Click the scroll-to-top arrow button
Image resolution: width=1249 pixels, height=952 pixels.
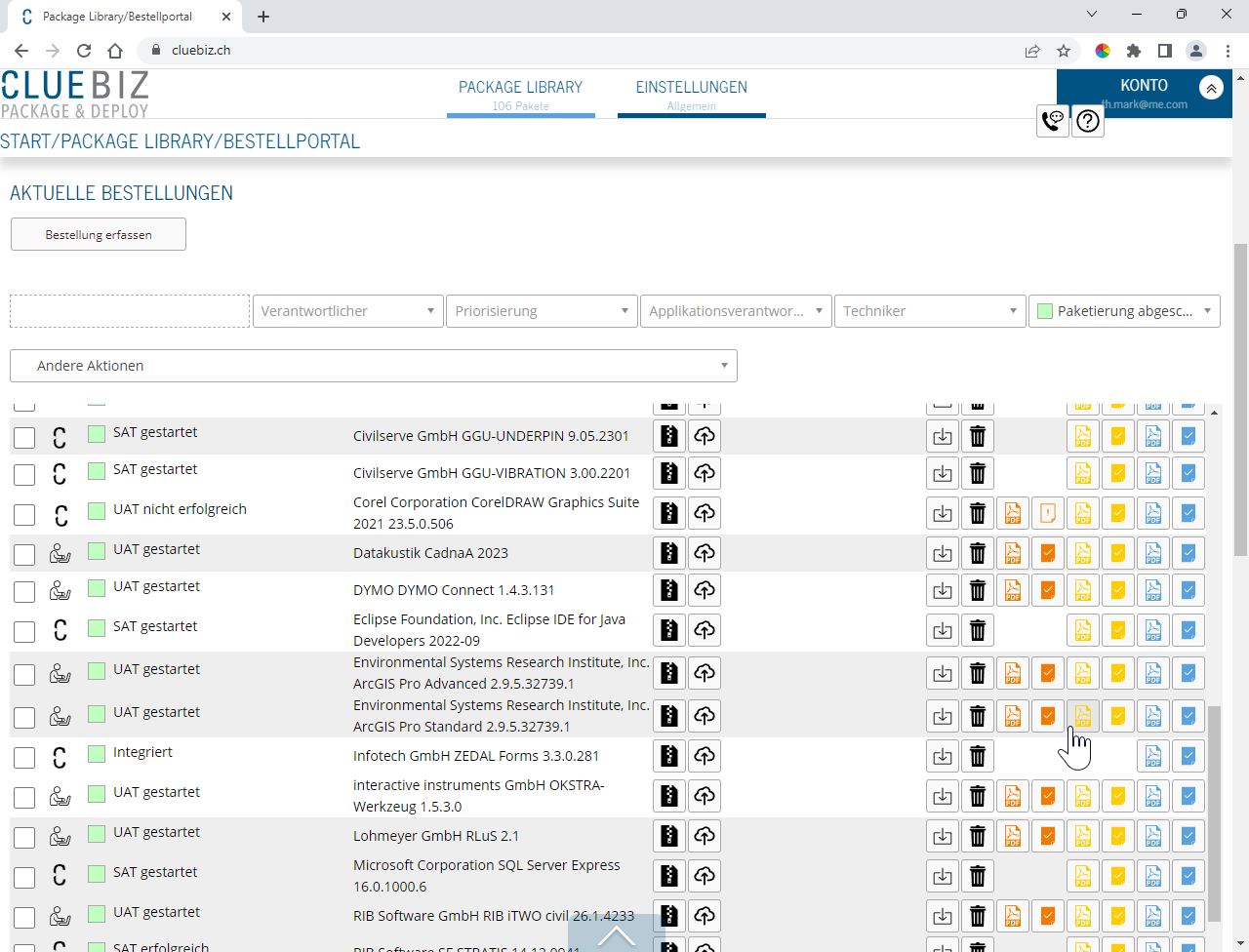(x=616, y=934)
